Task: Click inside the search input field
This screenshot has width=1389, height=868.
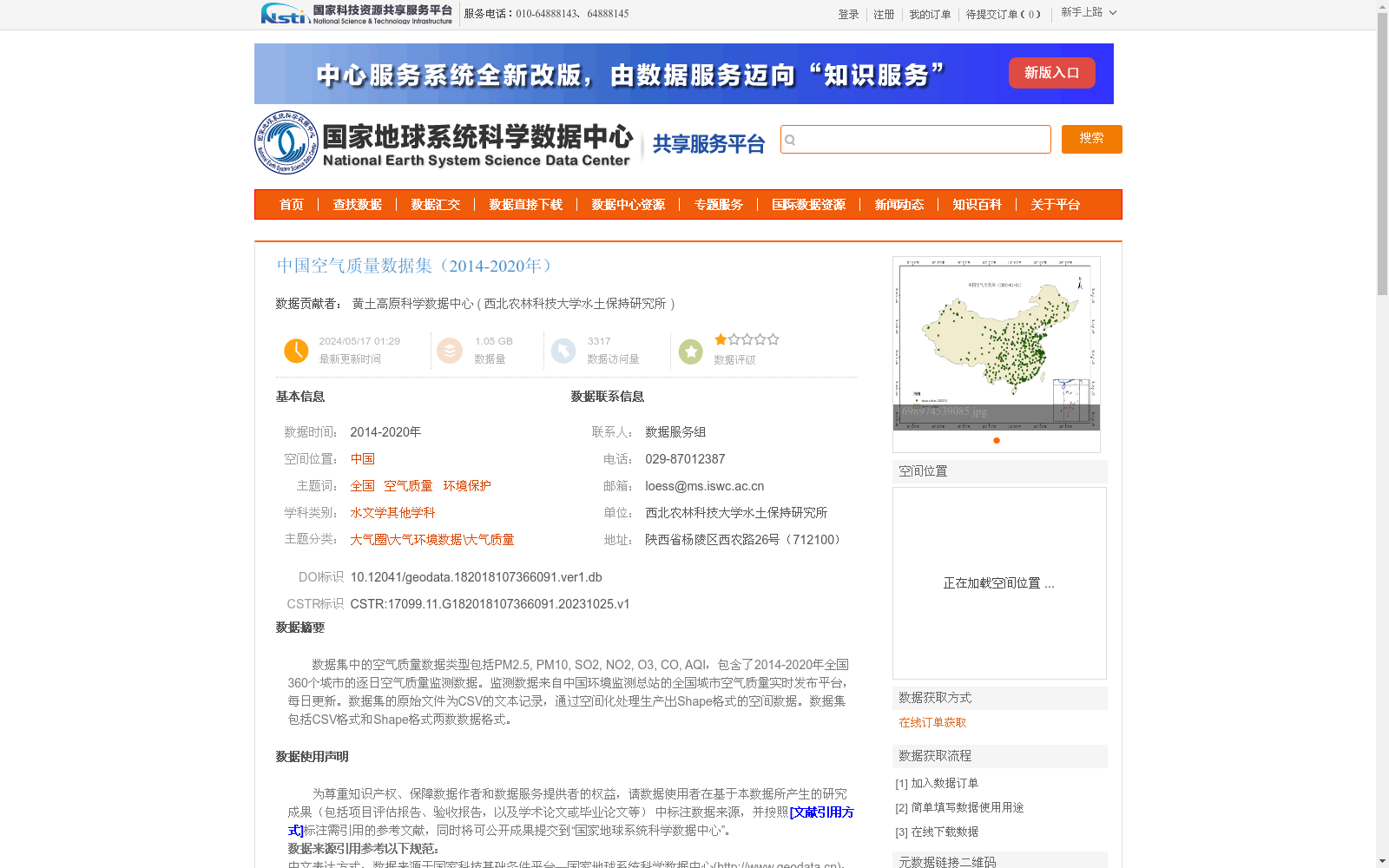Action: (920, 139)
